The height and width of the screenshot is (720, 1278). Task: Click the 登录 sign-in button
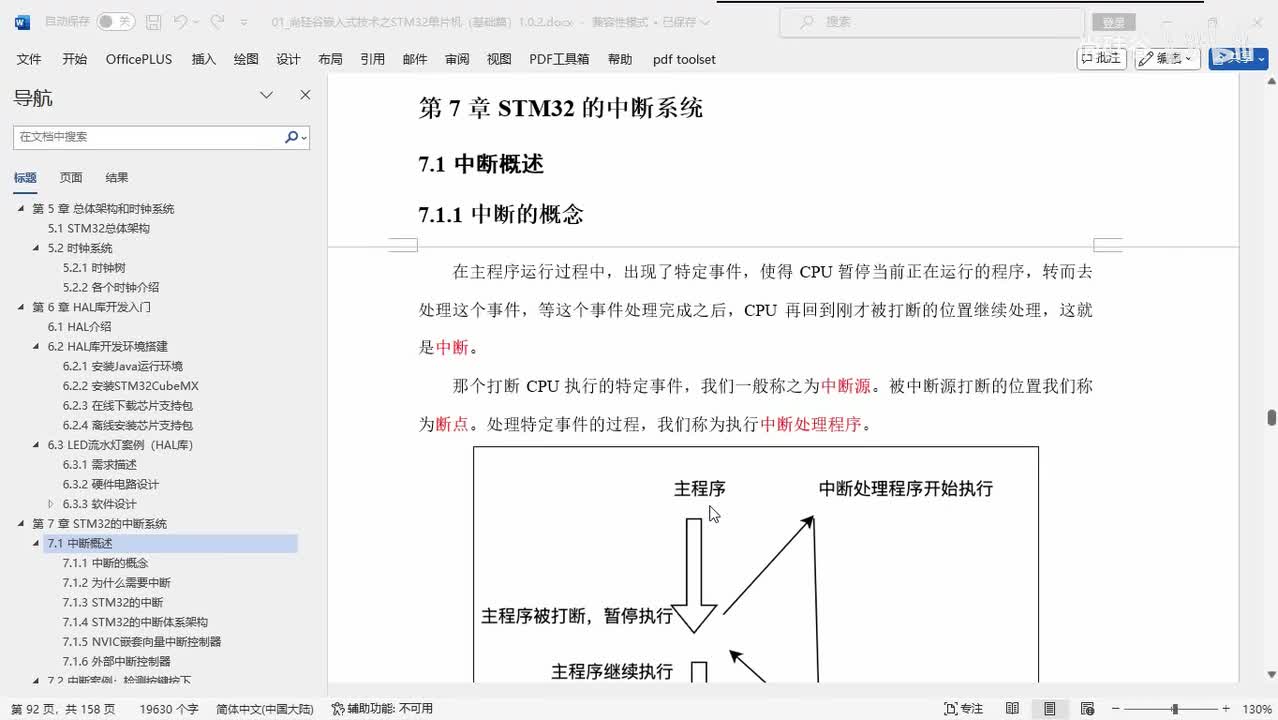pos(1114,22)
